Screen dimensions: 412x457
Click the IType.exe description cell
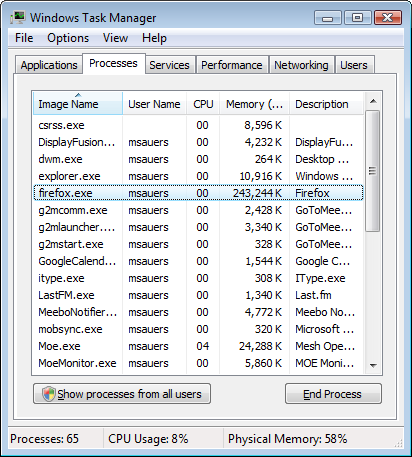[x=320, y=278]
